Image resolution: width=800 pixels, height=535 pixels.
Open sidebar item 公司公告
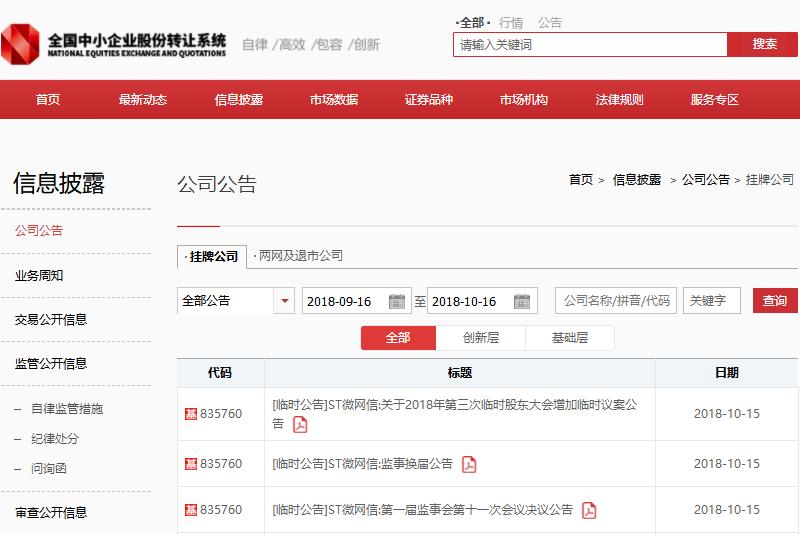39,231
